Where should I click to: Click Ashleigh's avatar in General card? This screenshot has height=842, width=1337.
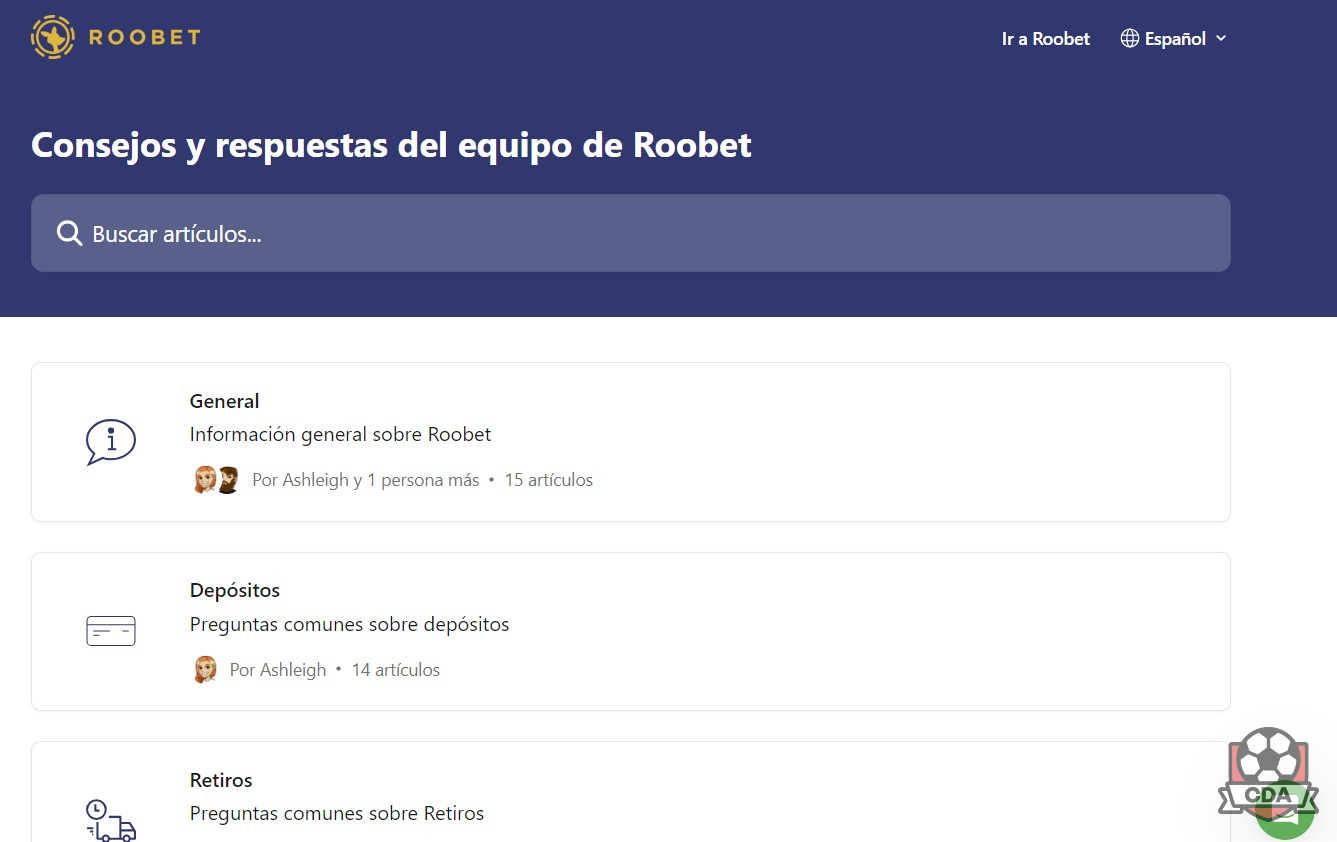205,480
